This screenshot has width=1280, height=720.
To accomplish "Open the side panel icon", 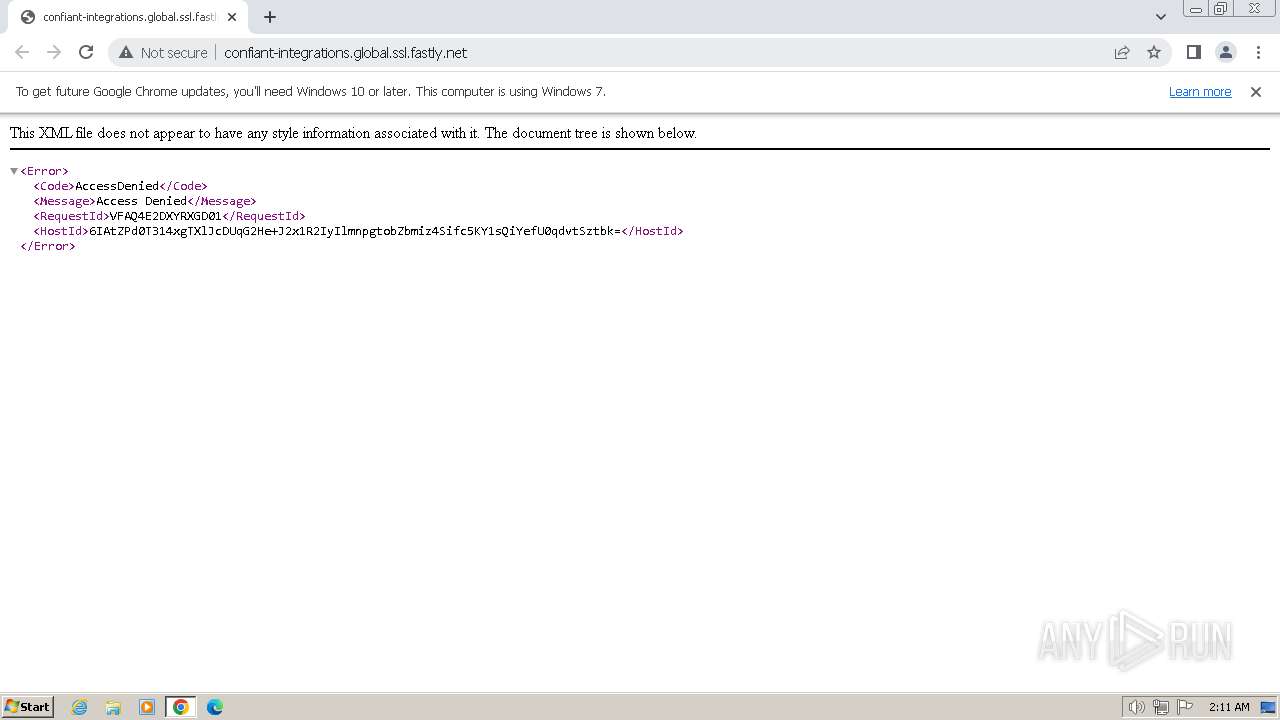I will click(x=1193, y=52).
